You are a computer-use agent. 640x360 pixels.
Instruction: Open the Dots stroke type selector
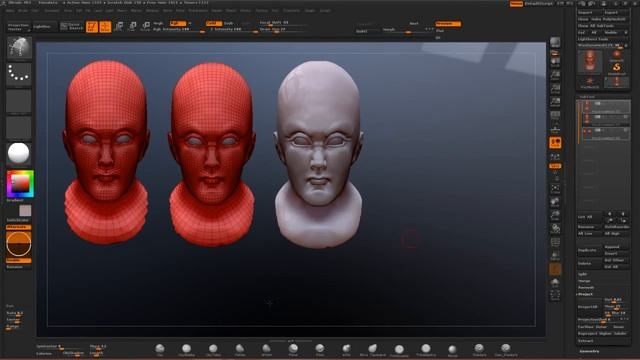click(x=19, y=74)
